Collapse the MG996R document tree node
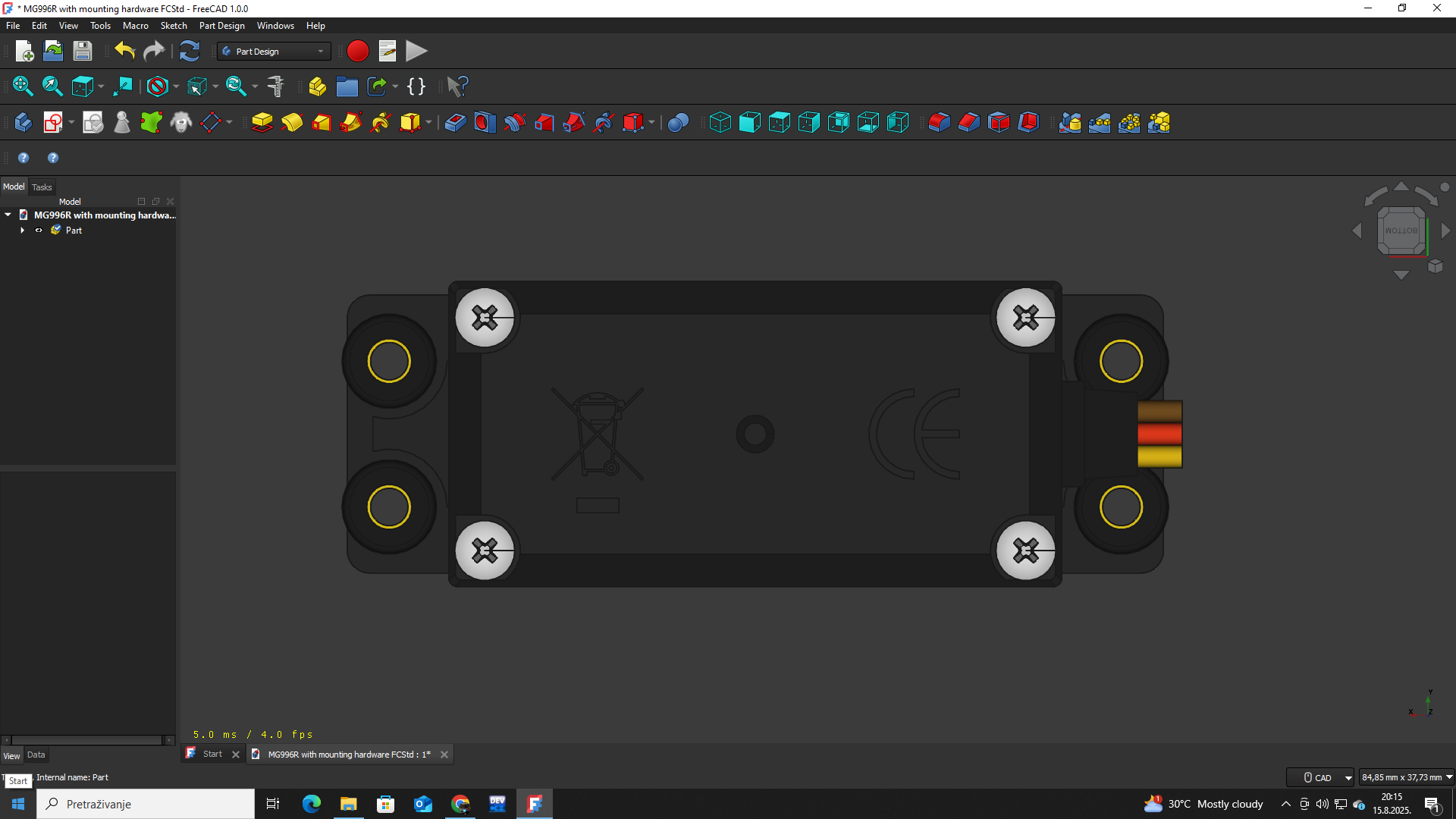 (8, 215)
